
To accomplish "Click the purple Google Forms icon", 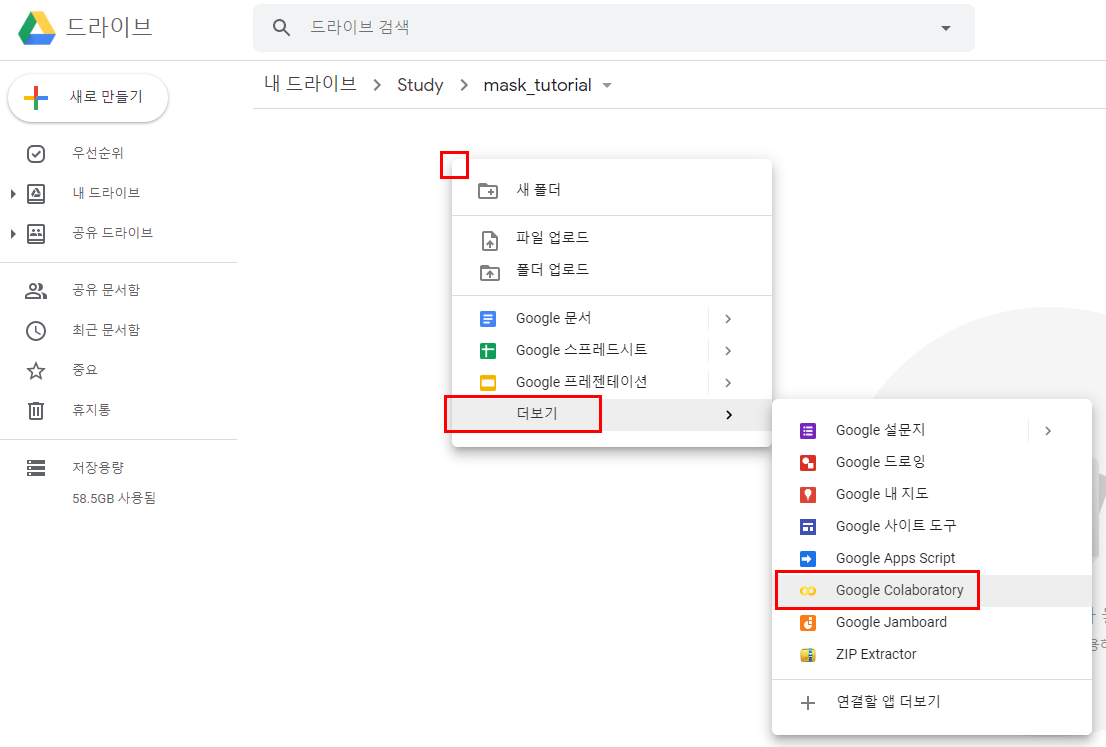I will pos(808,431).
